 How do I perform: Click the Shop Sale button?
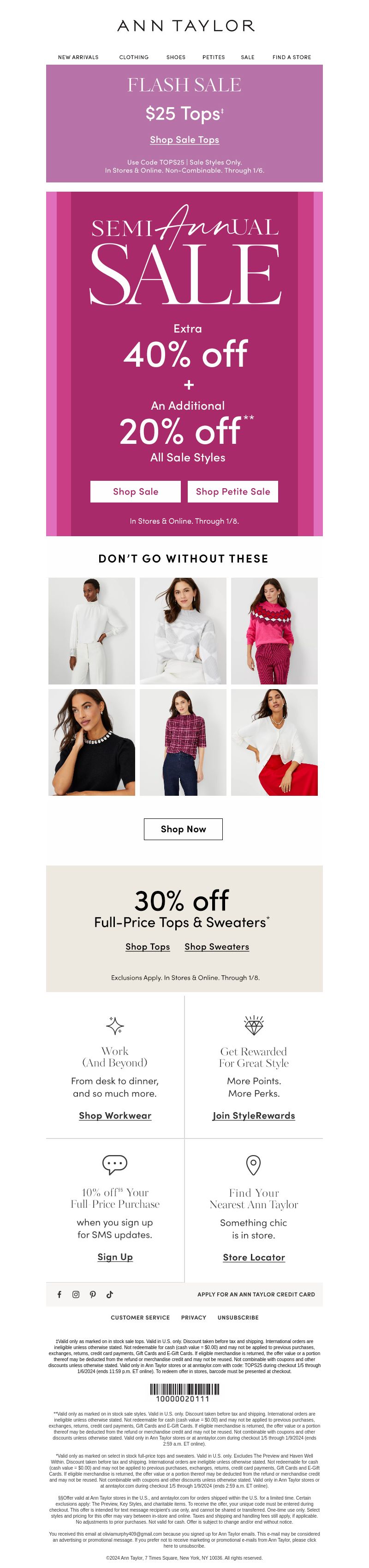point(136,491)
